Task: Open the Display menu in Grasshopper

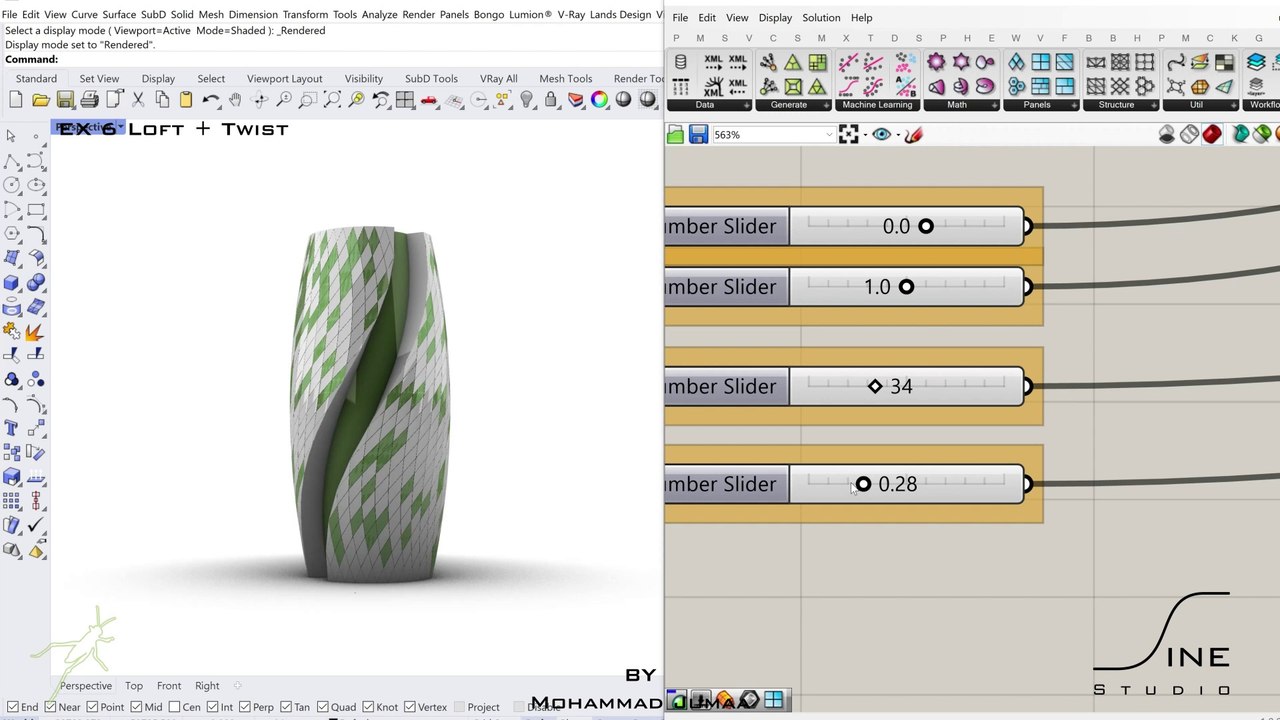Action: point(775,17)
